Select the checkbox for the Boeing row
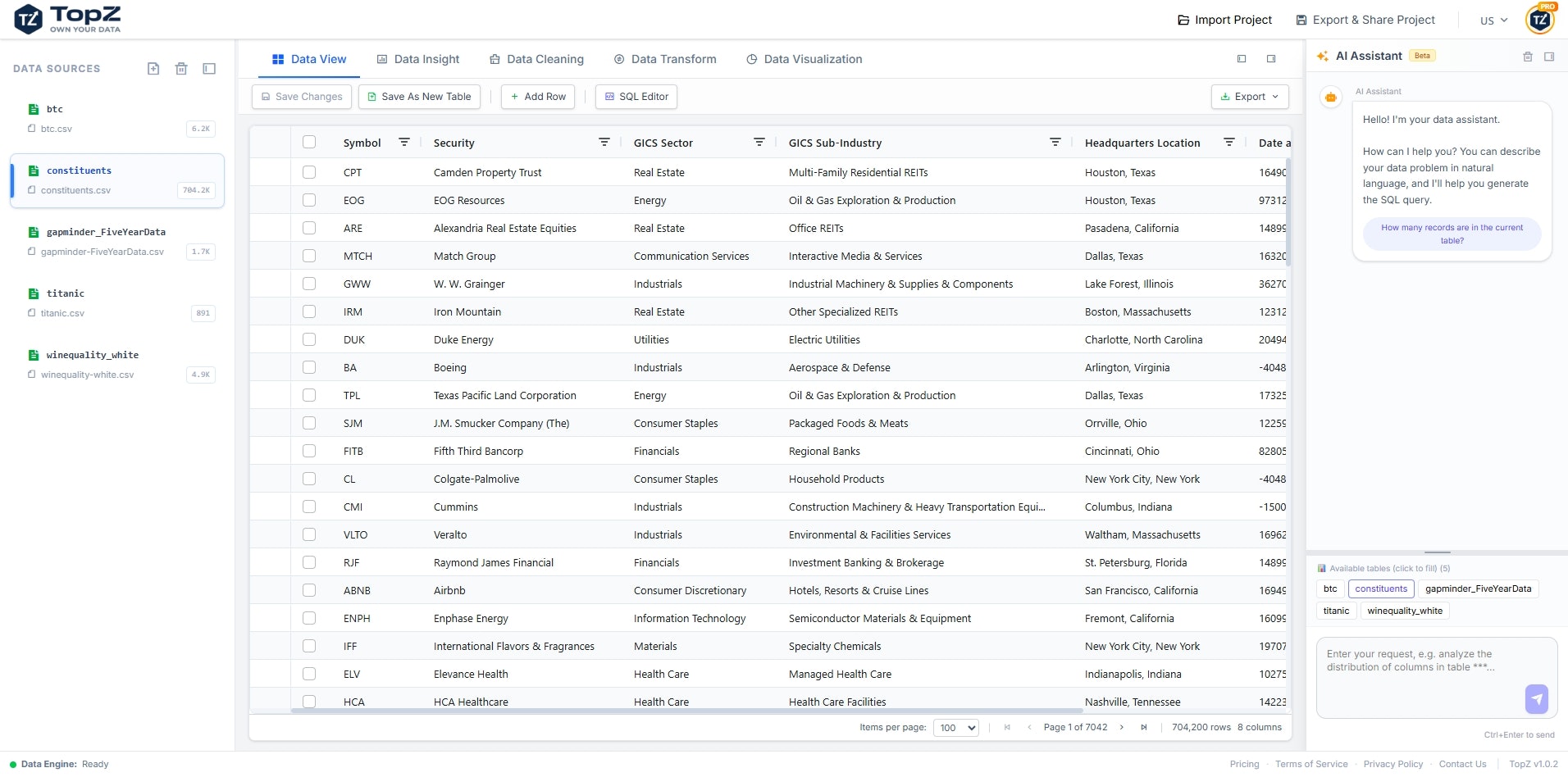This screenshot has height=777, width=1568. (x=309, y=367)
